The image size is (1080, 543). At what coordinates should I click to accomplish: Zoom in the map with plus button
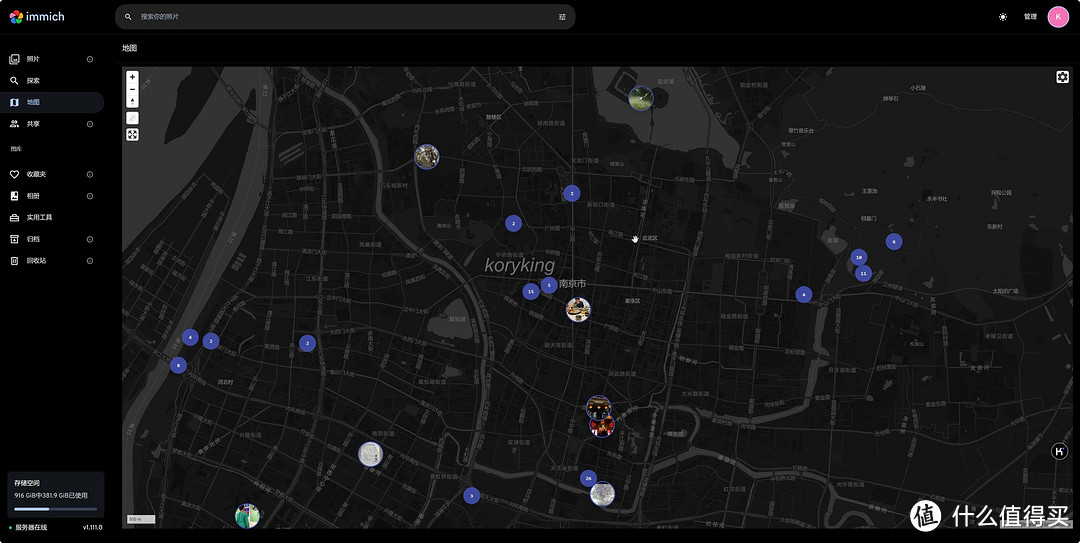(x=132, y=77)
